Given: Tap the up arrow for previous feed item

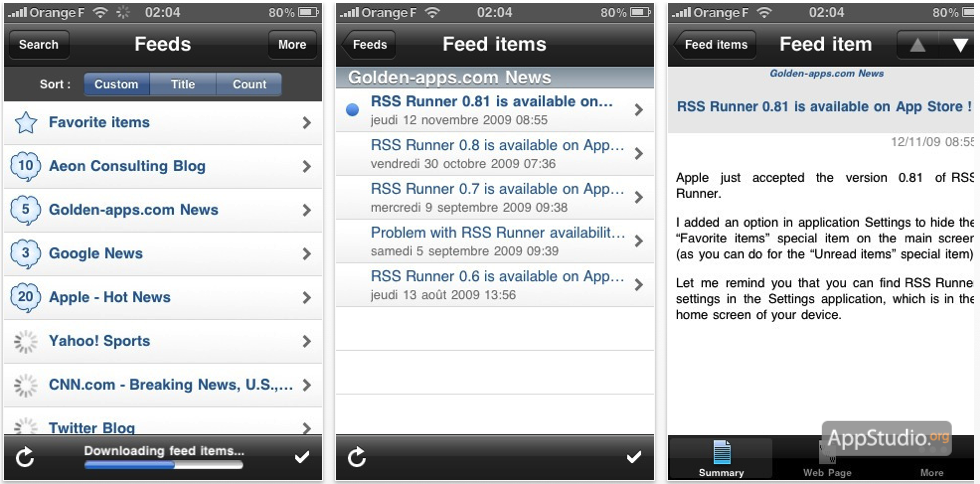Looking at the screenshot, I should point(917,45).
